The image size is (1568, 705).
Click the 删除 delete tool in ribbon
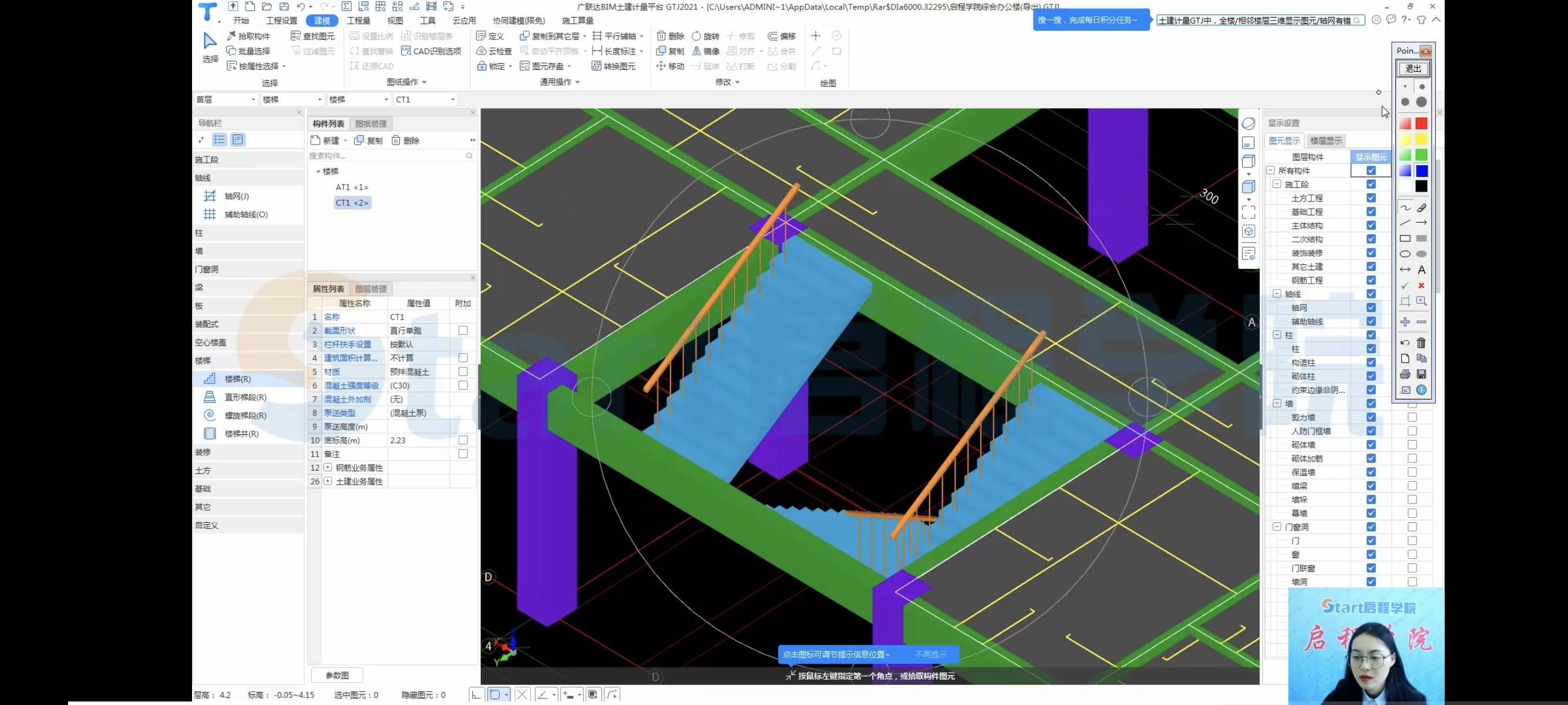tap(670, 36)
